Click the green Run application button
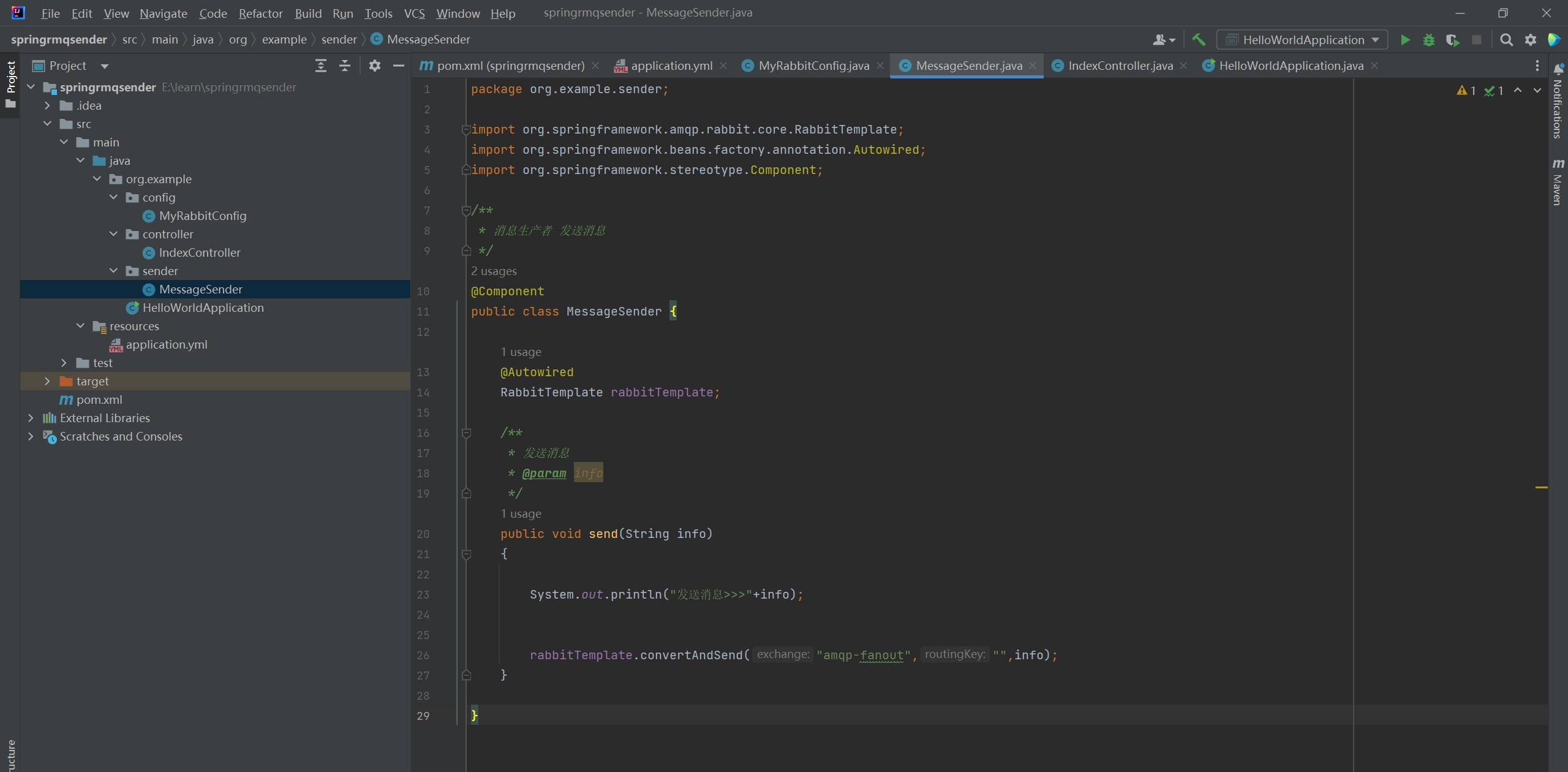This screenshot has height=772, width=1568. pos(1405,40)
